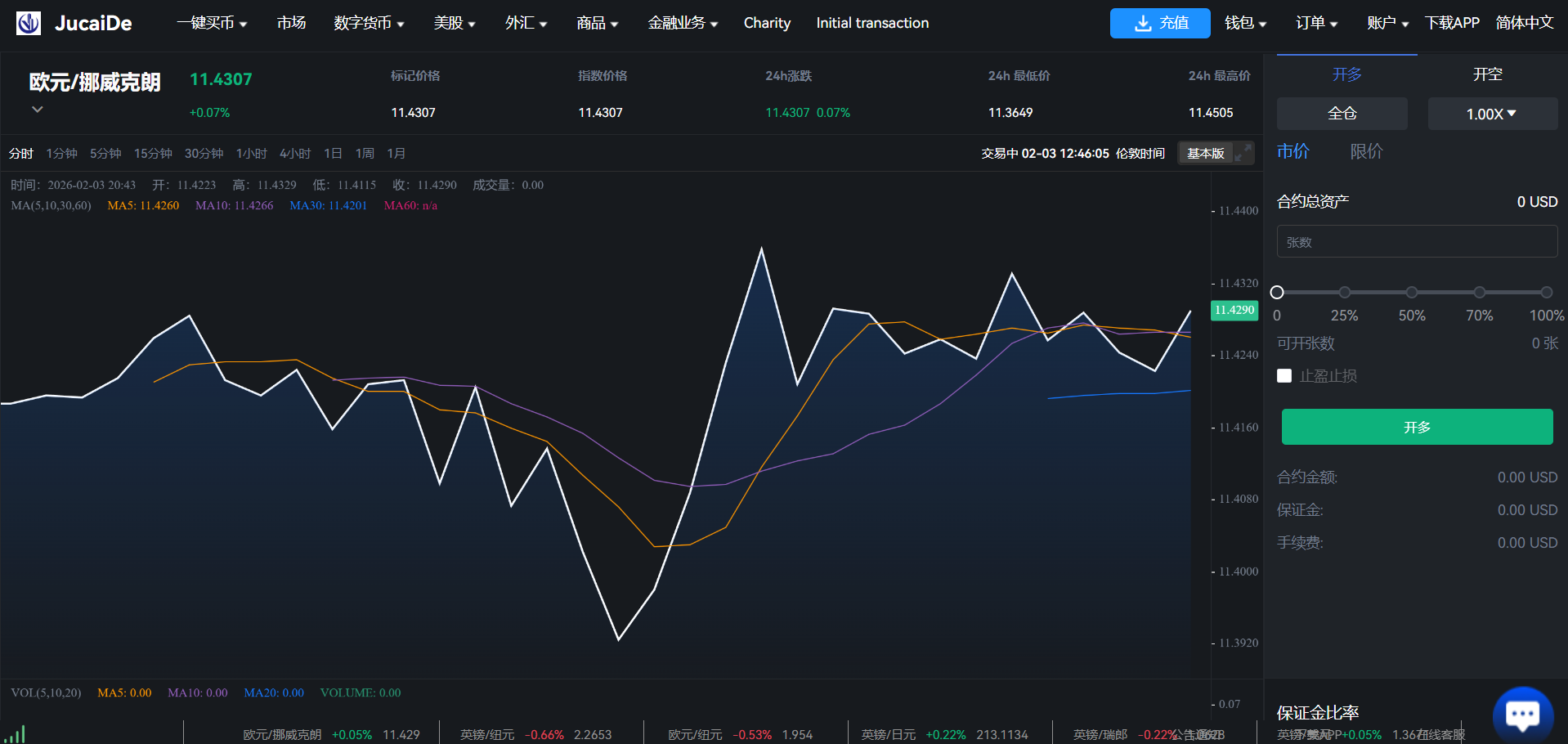
Task: Click the 张数 quantity input field
Action: (x=1416, y=242)
